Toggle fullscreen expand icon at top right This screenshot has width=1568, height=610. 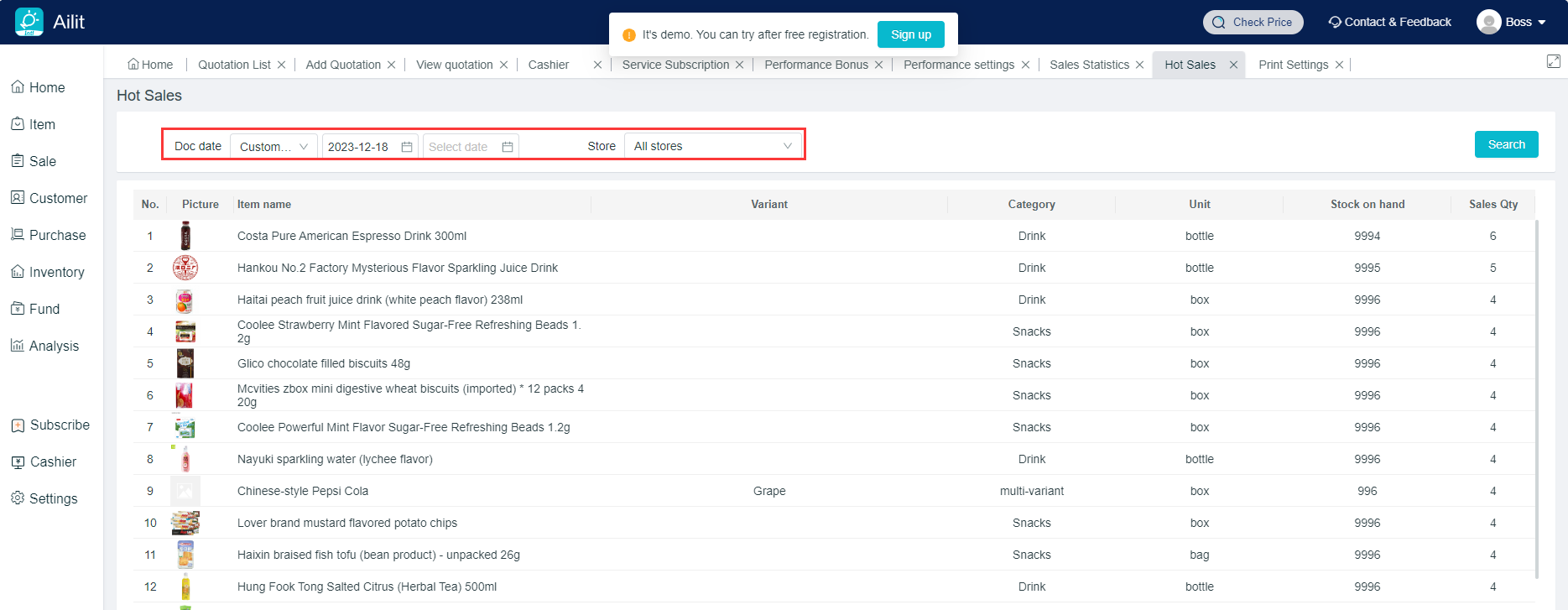(1553, 61)
